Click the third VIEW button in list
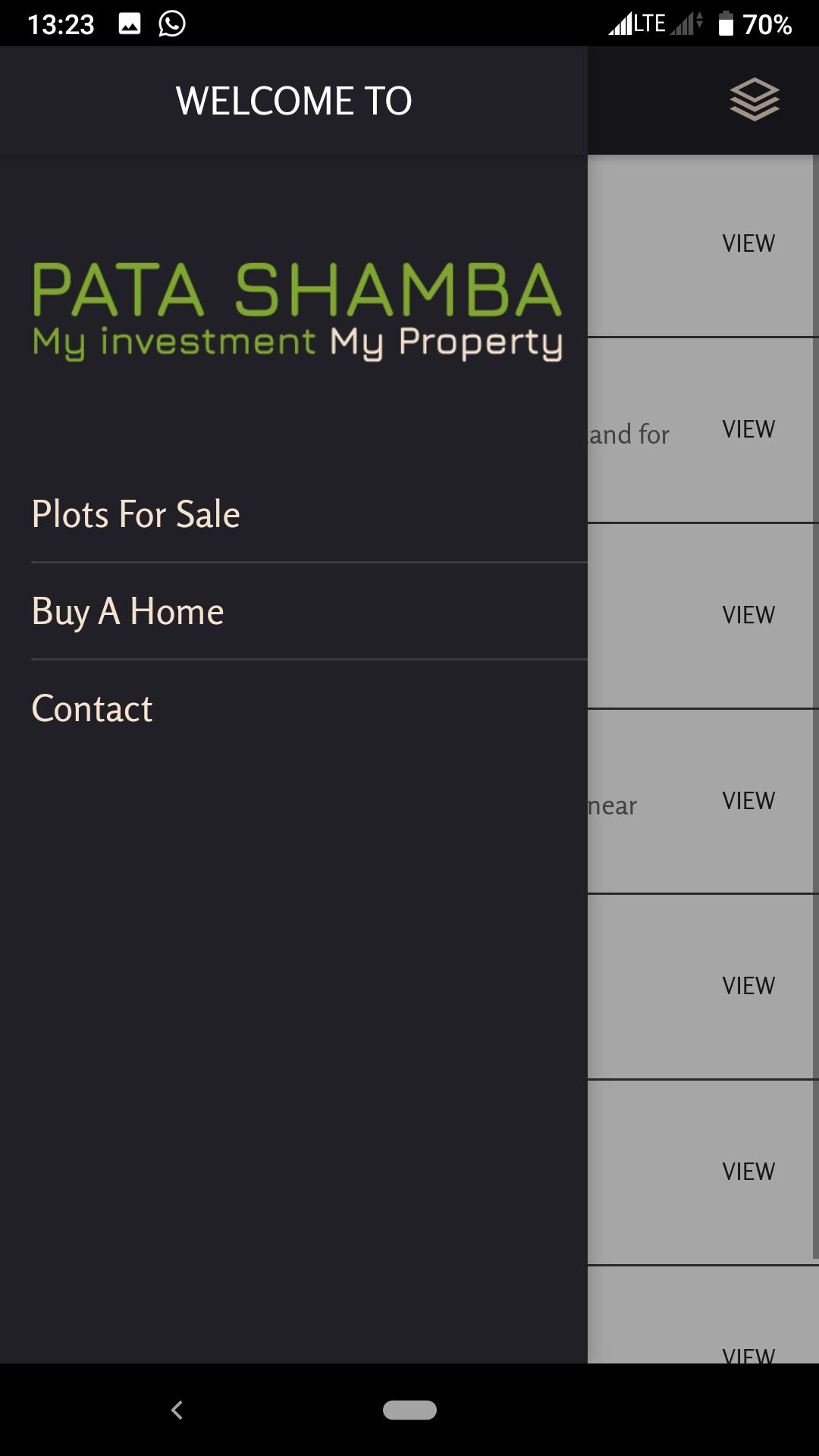Screen dimensions: 819x1456 coord(748,615)
